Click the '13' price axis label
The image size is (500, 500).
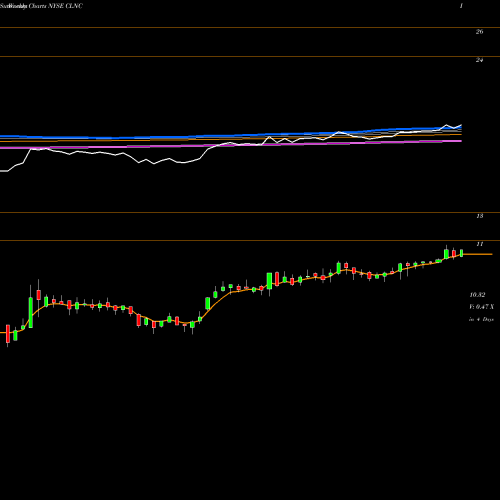click(x=479, y=216)
